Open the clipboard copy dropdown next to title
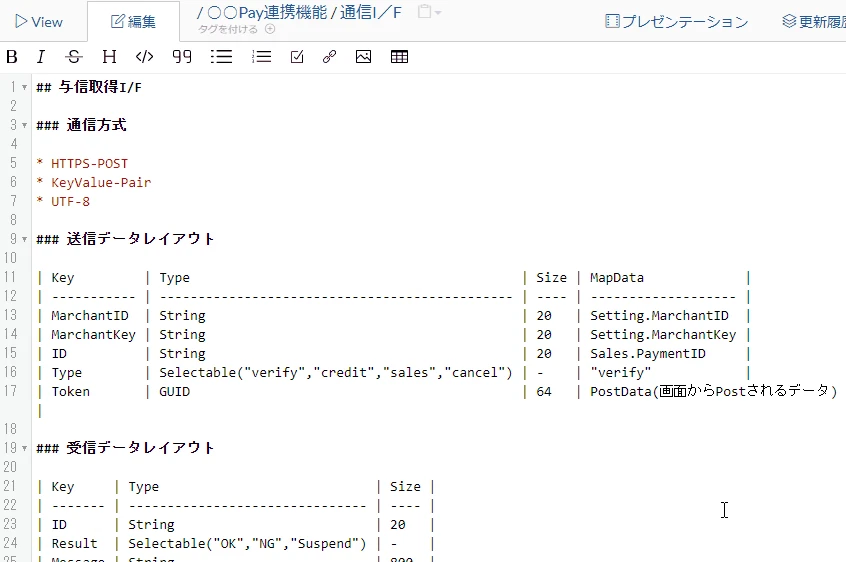The width and height of the screenshot is (846, 562). coord(429,12)
